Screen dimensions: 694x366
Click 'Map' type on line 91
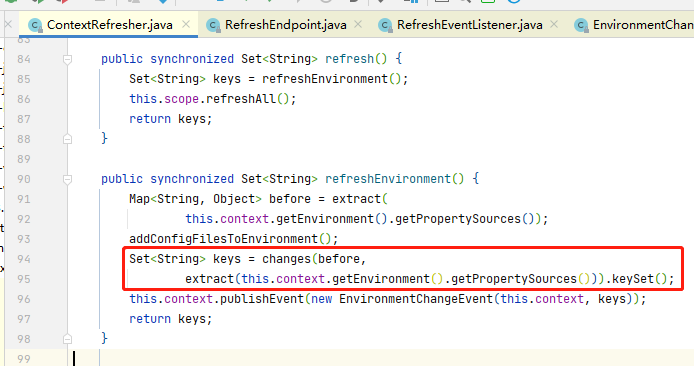139,199
